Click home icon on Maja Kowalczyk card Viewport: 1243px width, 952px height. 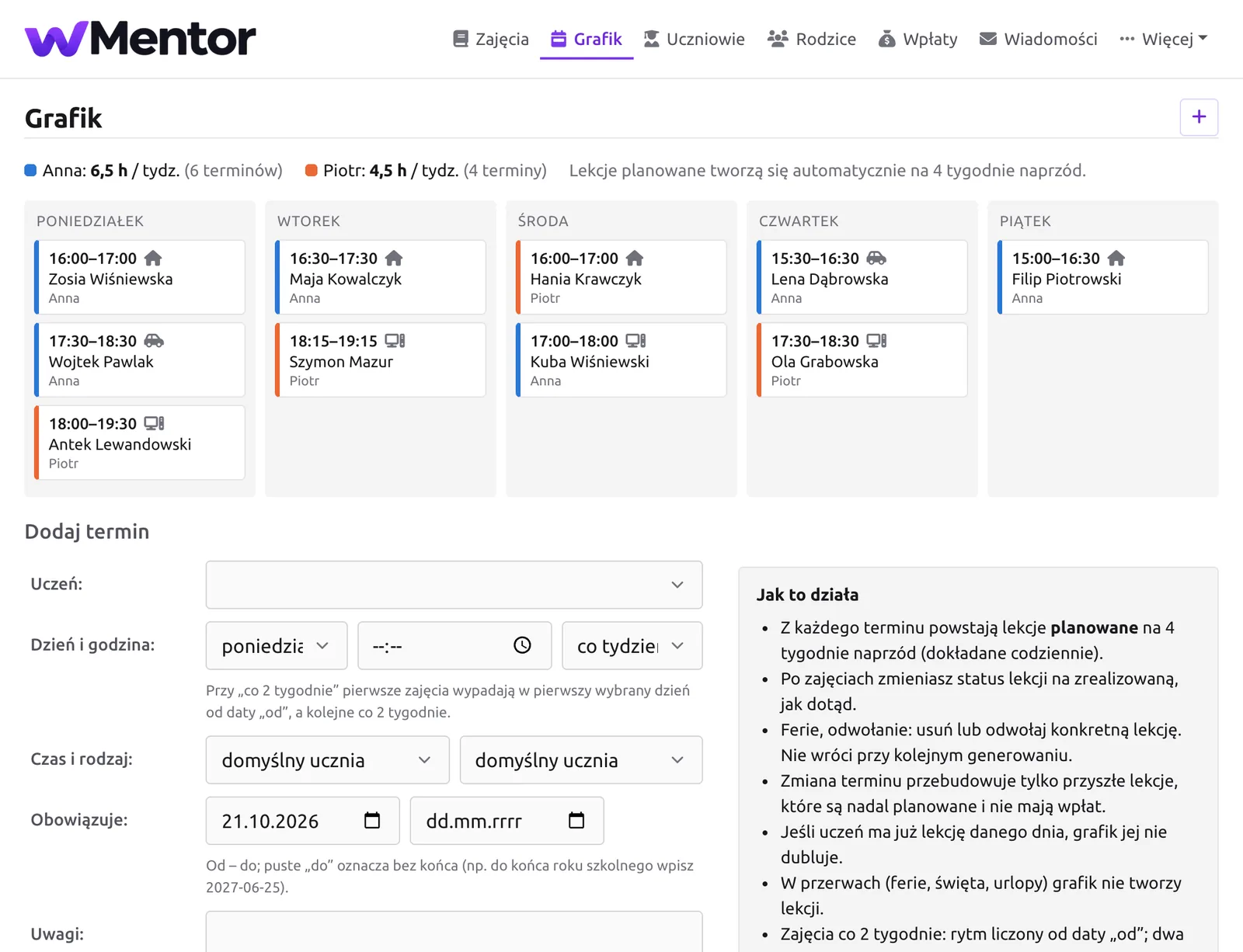pos(394,258)
